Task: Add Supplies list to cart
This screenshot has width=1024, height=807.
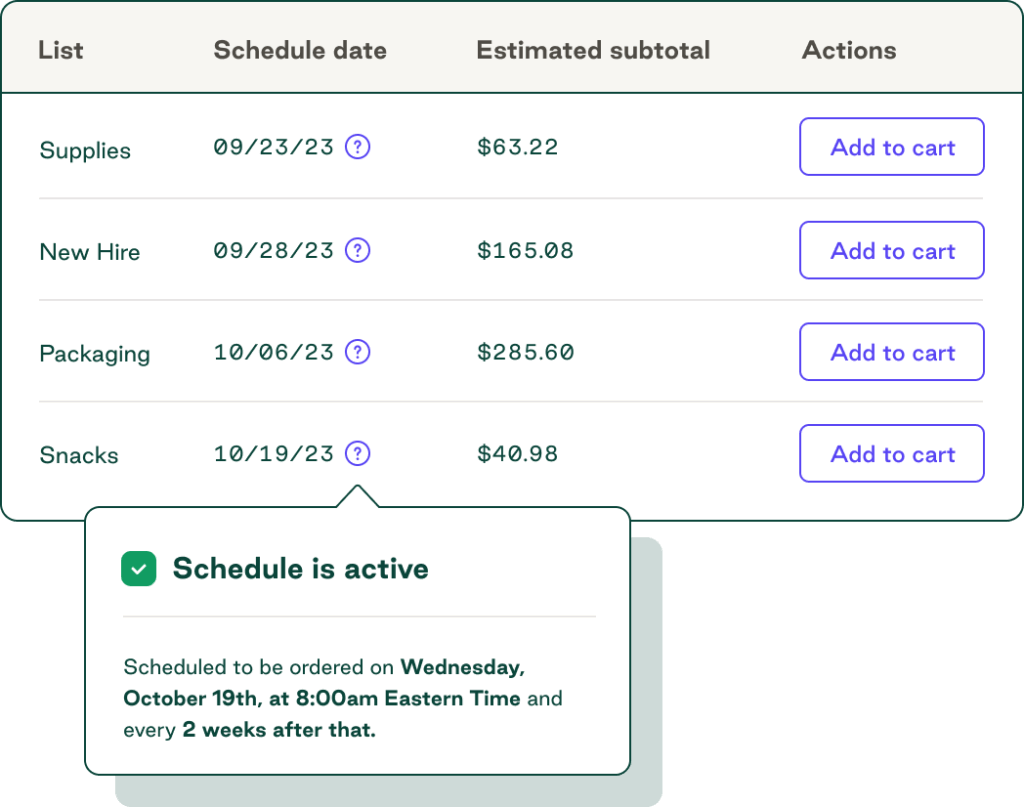Action: [x=891, y=146]
